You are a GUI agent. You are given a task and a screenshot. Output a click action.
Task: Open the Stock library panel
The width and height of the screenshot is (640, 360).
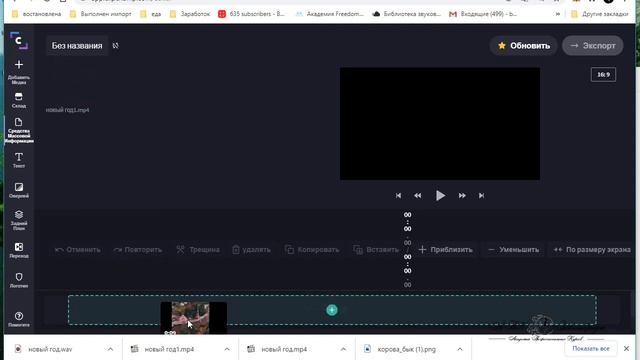point(19,100)
